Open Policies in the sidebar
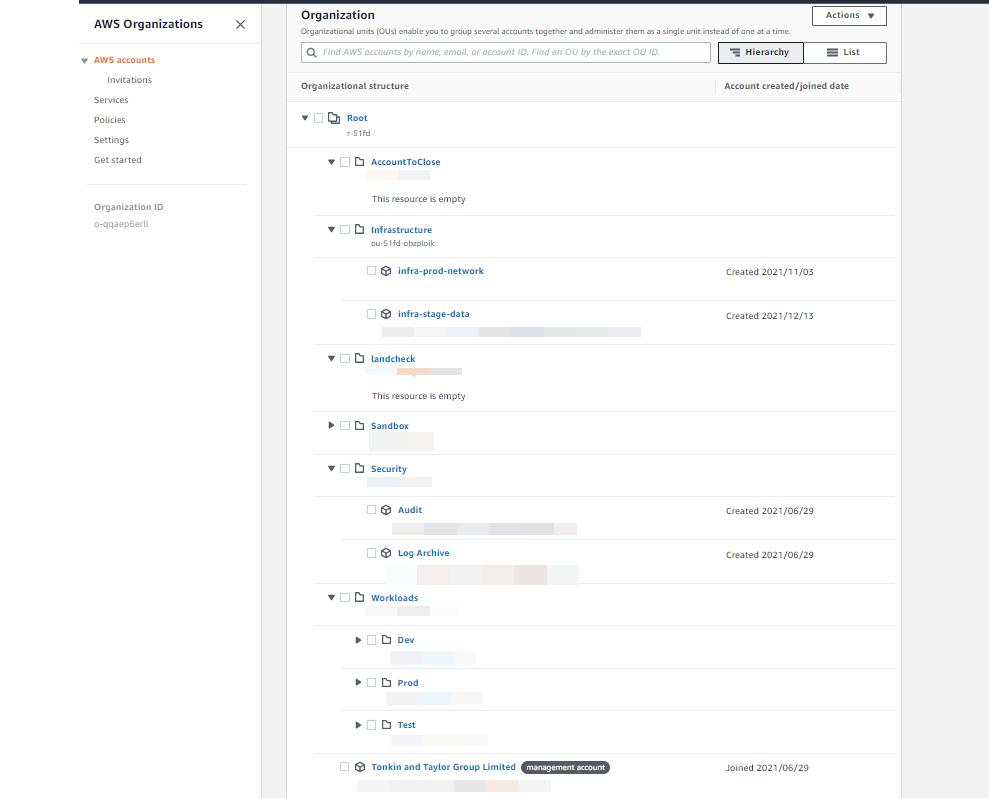This screenshot has height=798, width=989. tap(110, 120)
